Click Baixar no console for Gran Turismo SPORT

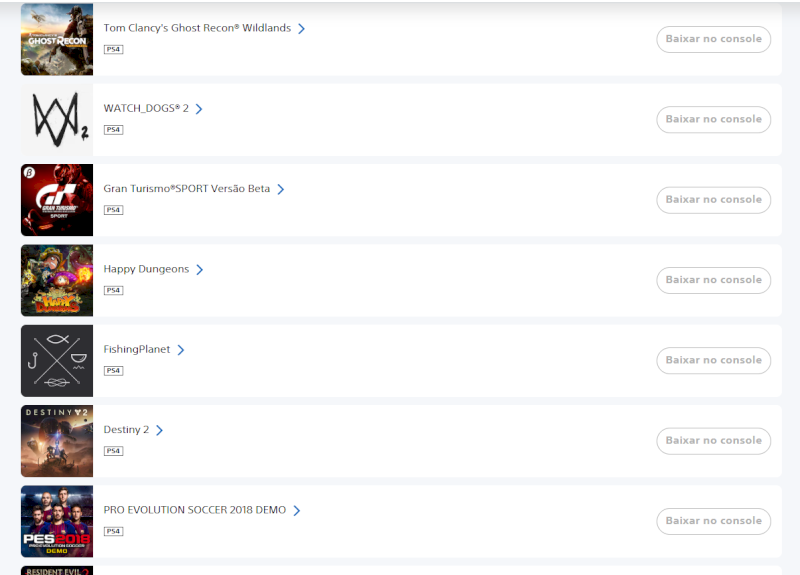coord(713,200)
